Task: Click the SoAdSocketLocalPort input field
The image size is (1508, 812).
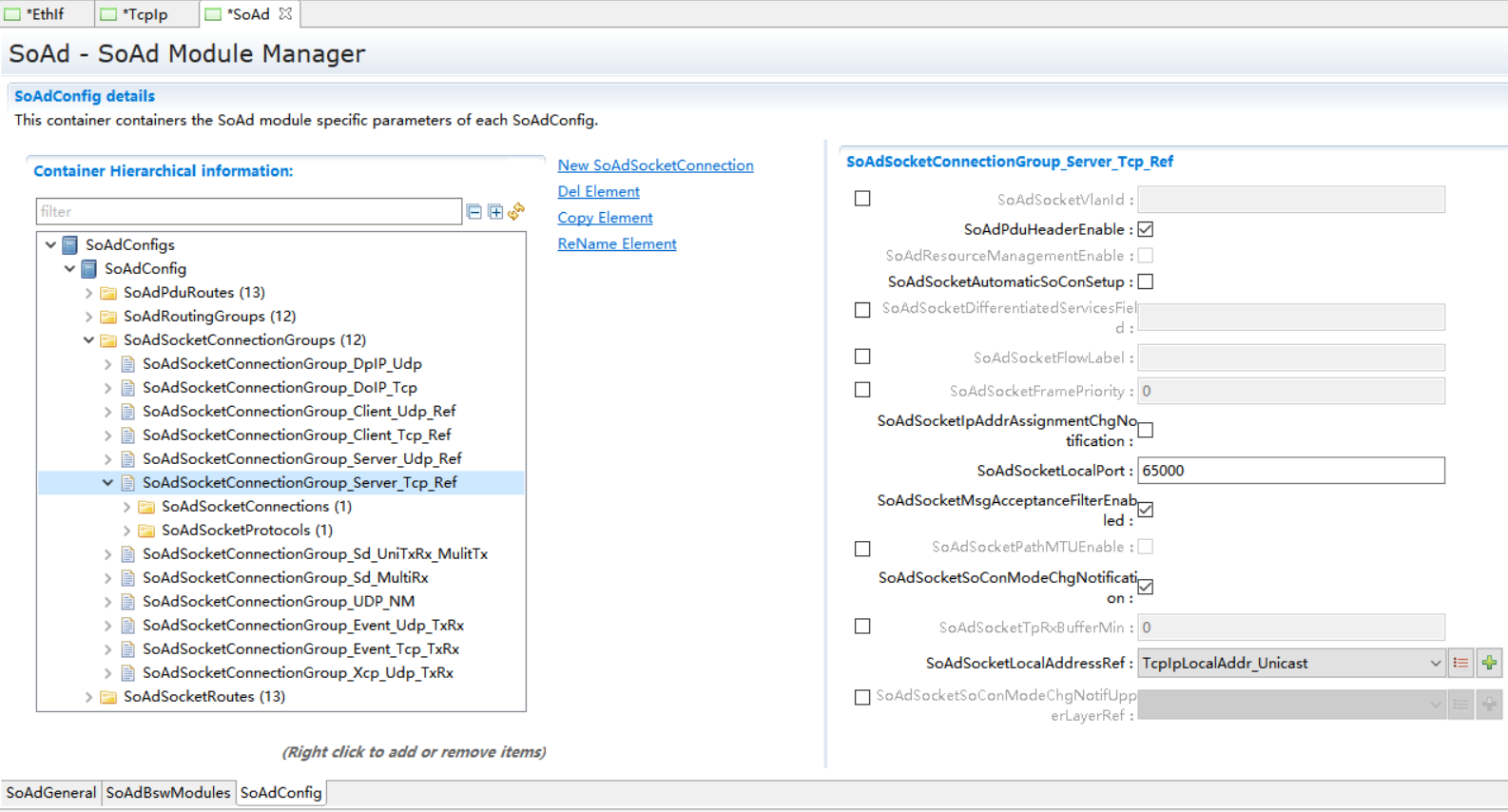Action: tap(1290, 471)
